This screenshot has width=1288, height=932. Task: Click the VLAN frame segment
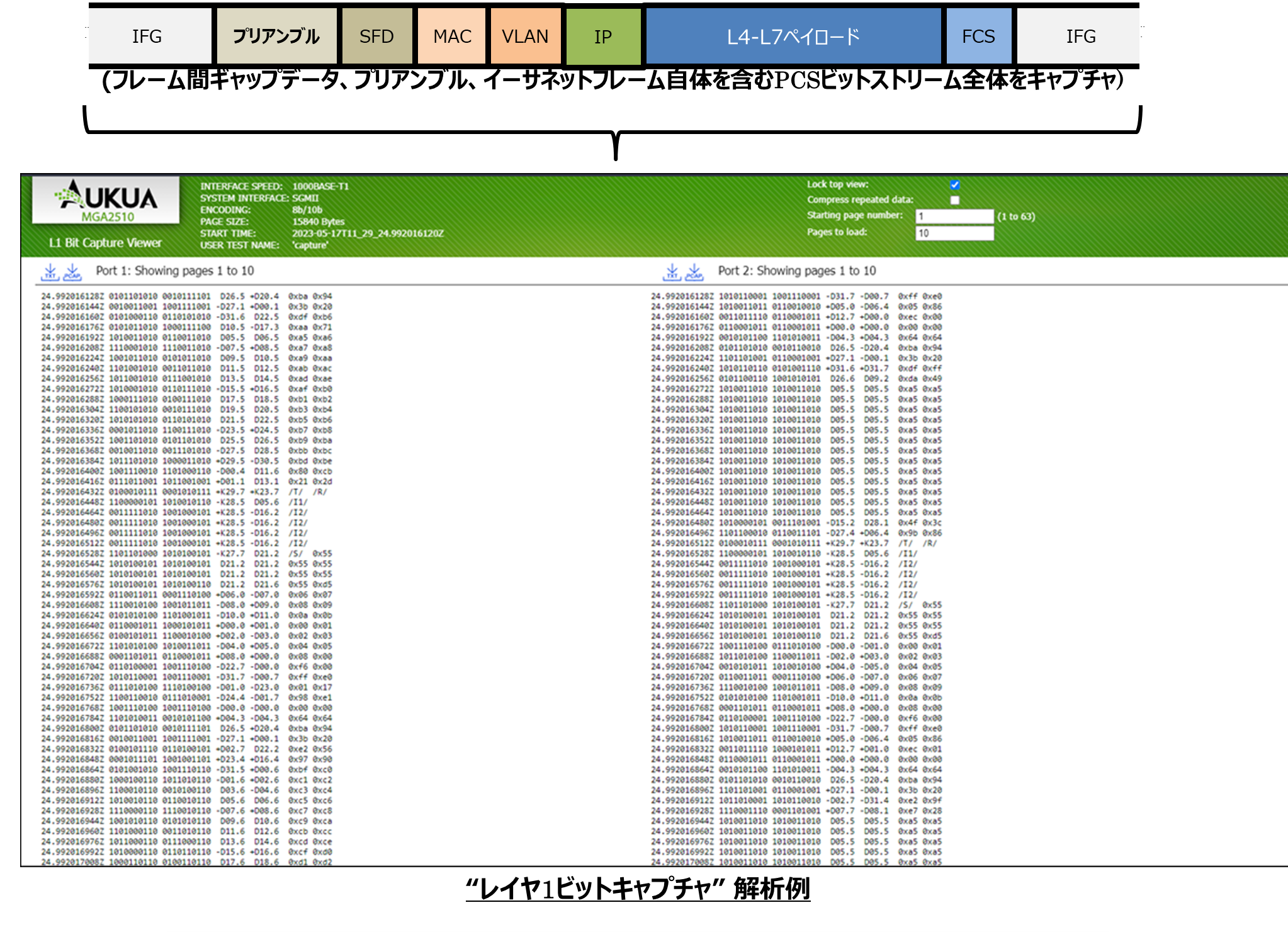525,36
